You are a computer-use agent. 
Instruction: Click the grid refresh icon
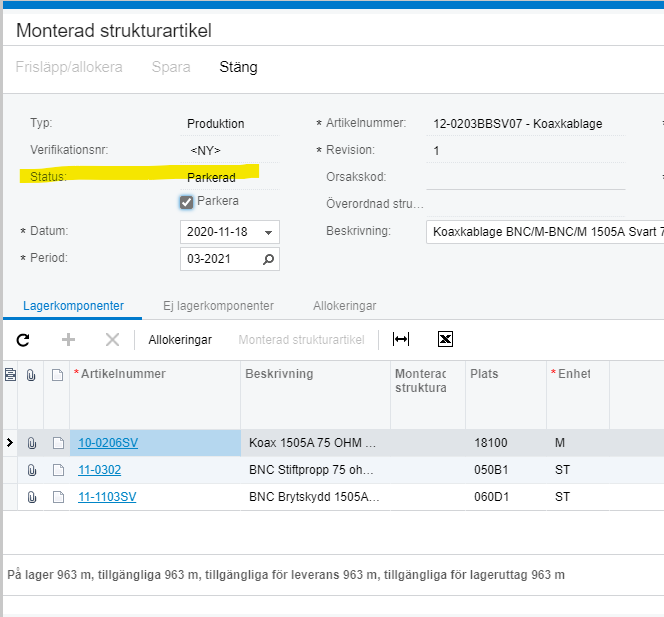23,340
